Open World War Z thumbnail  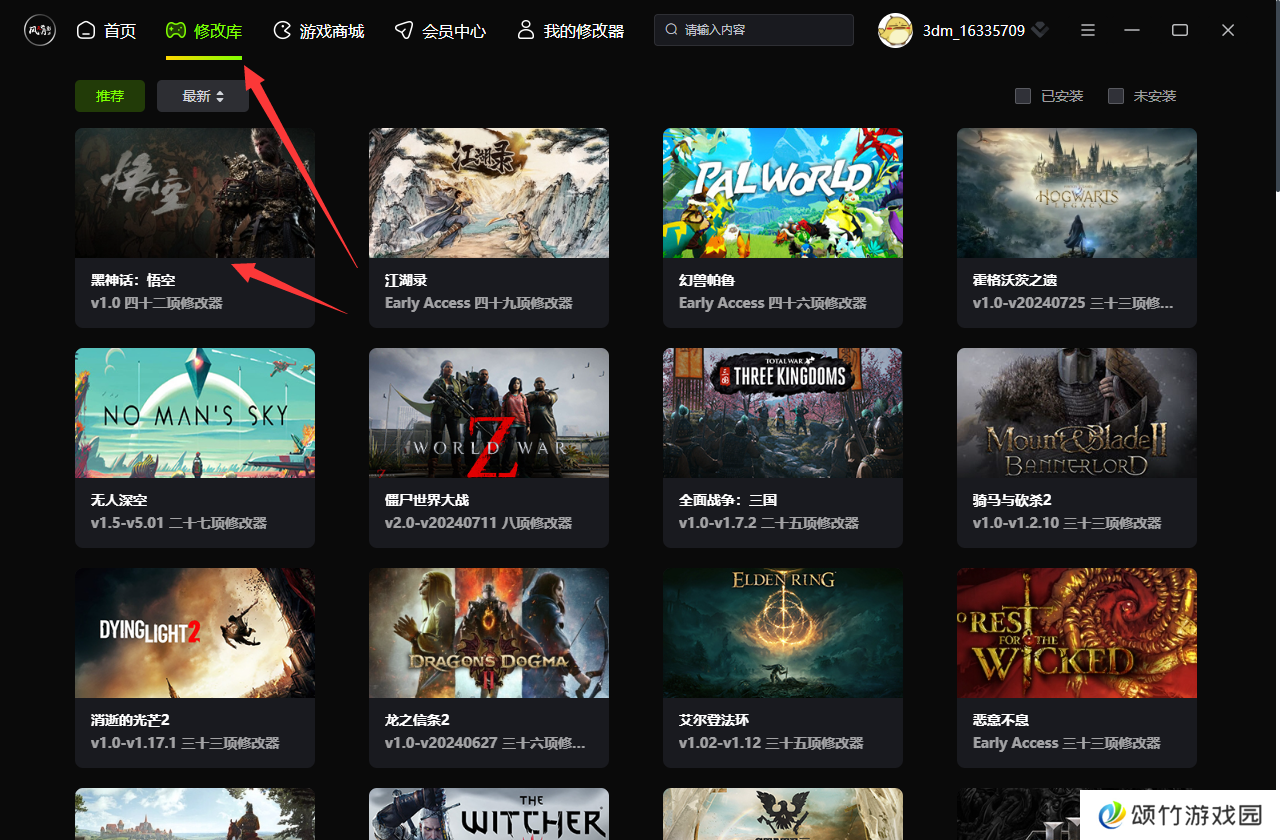click(489, 413)
